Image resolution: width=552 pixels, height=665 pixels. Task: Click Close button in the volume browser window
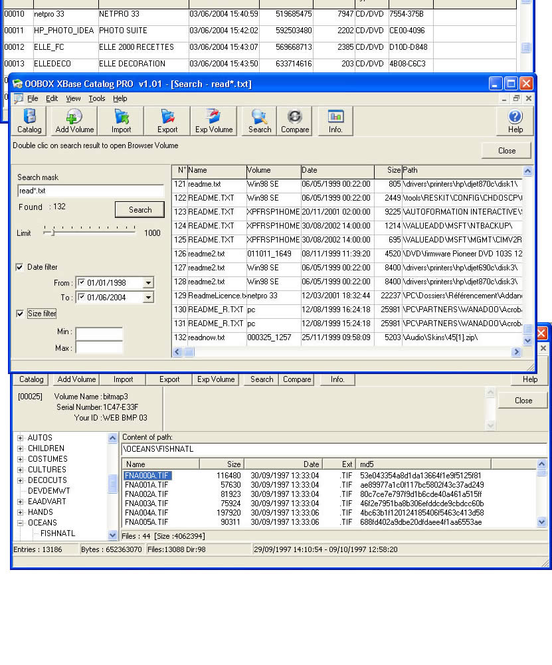(523, 400)
